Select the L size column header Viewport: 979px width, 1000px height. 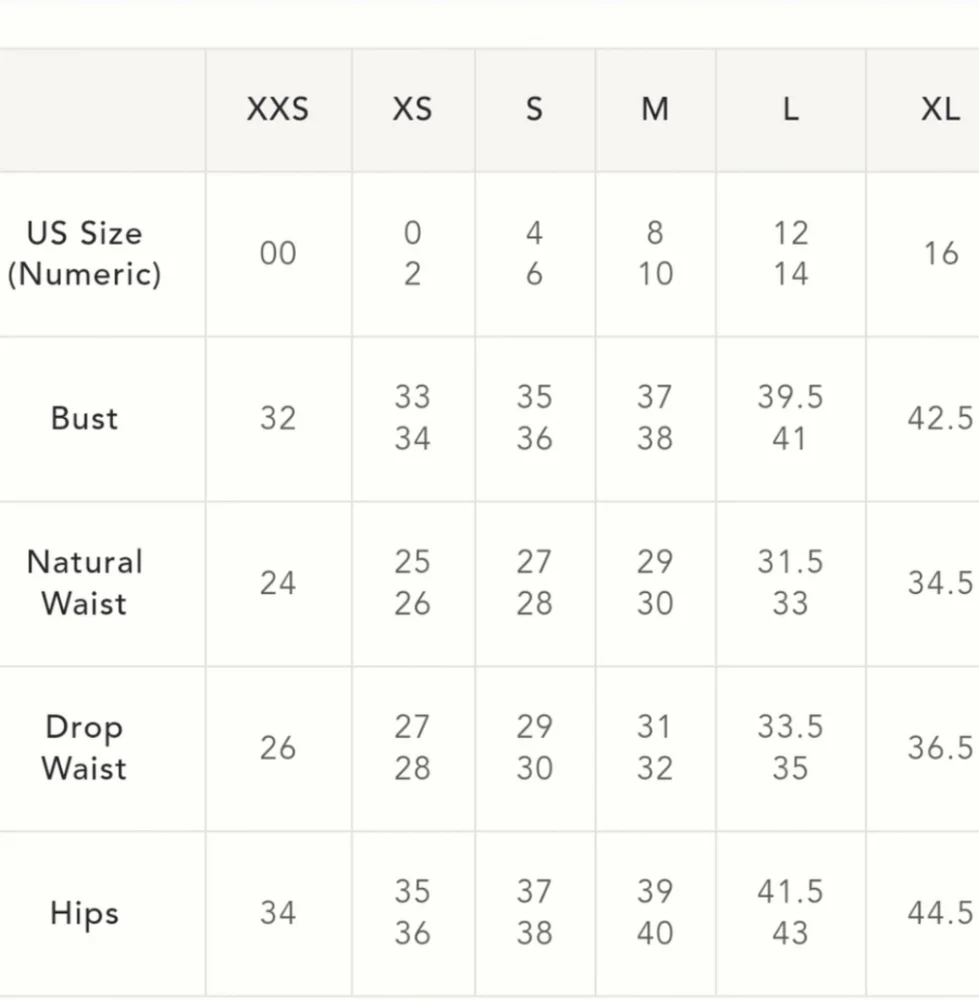[791, 109]
